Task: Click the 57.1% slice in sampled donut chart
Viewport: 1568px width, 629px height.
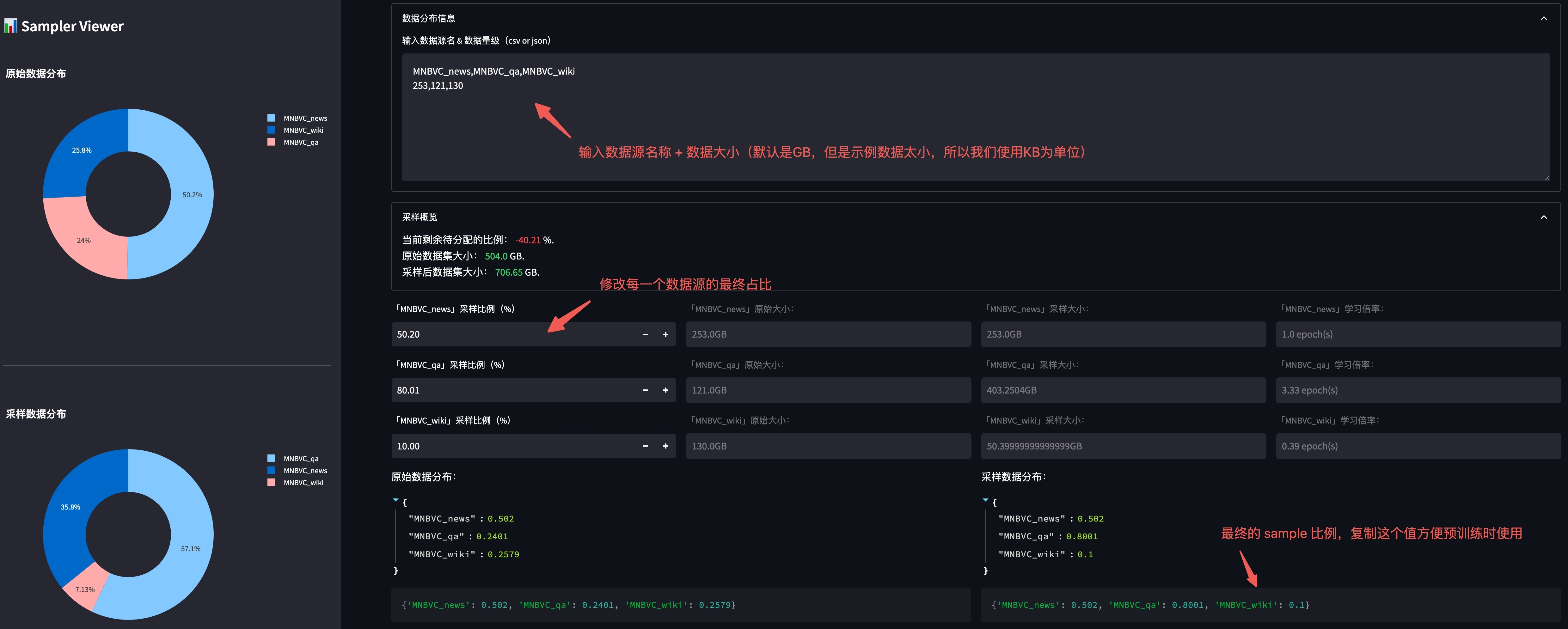Action: coord(191,535)
